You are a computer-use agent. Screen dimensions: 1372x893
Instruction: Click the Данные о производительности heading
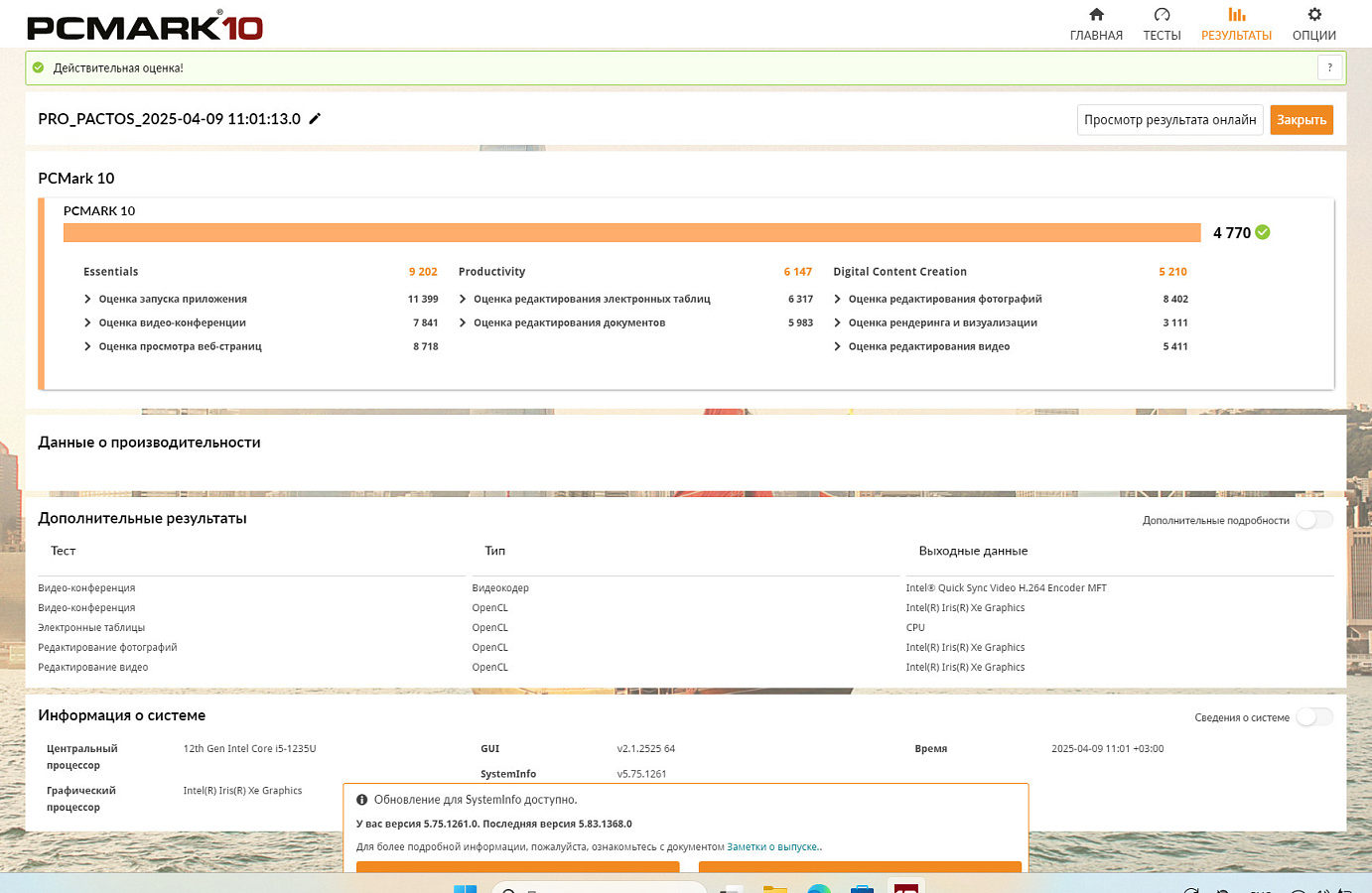tap(149, 443)
